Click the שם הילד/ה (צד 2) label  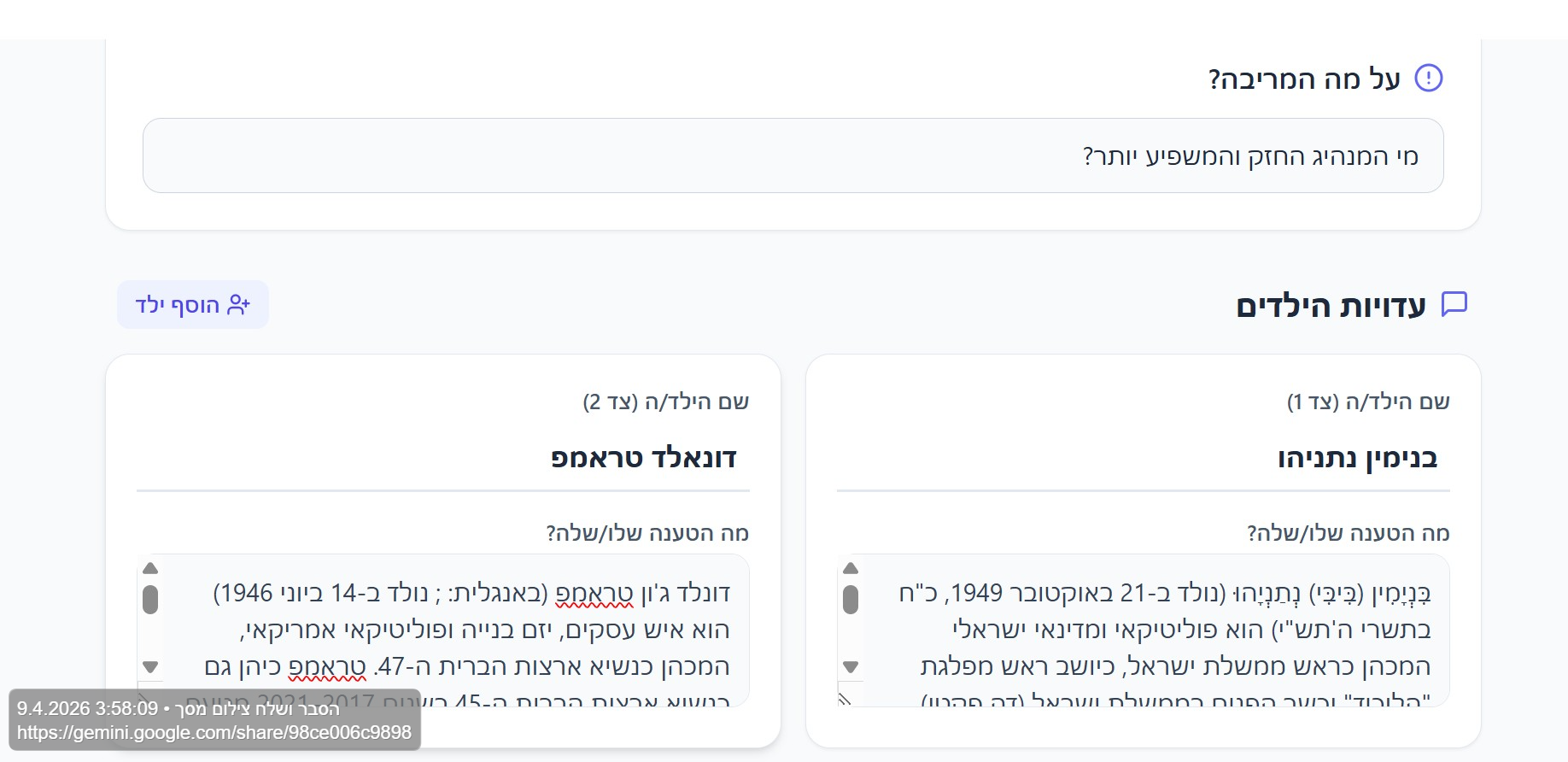coord(666,402)
